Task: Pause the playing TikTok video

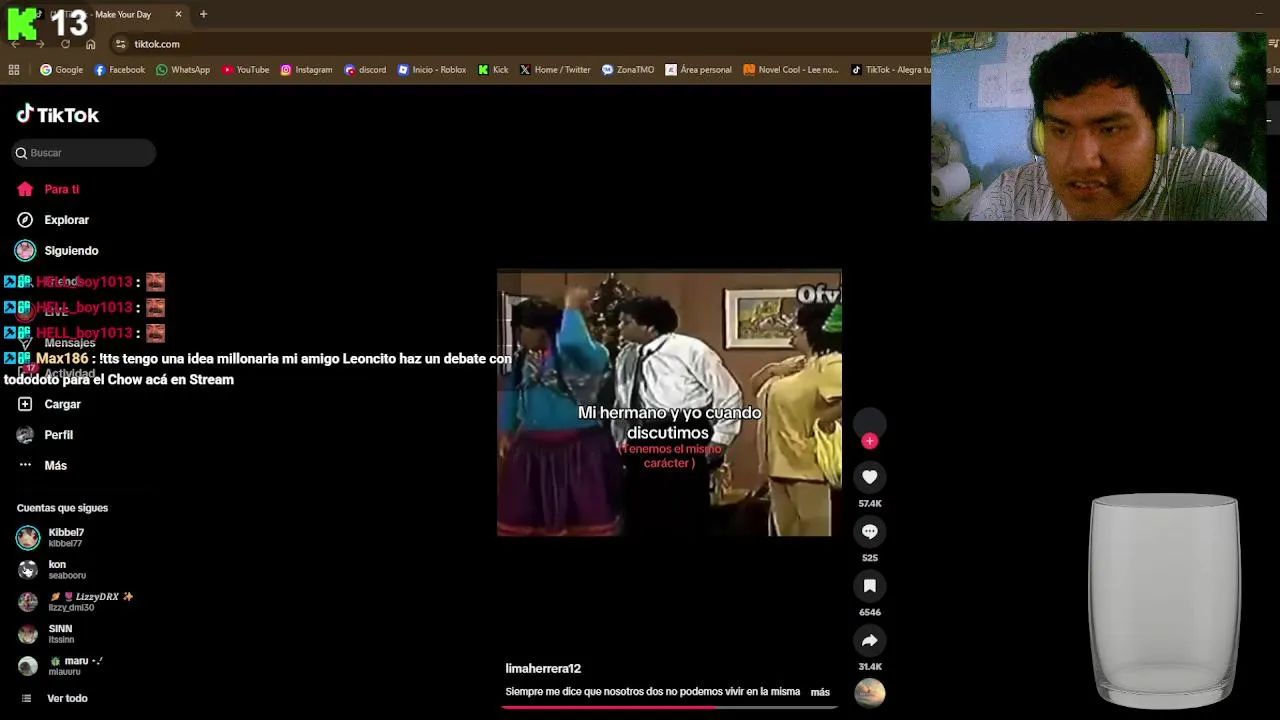Action: pos(668,403)
